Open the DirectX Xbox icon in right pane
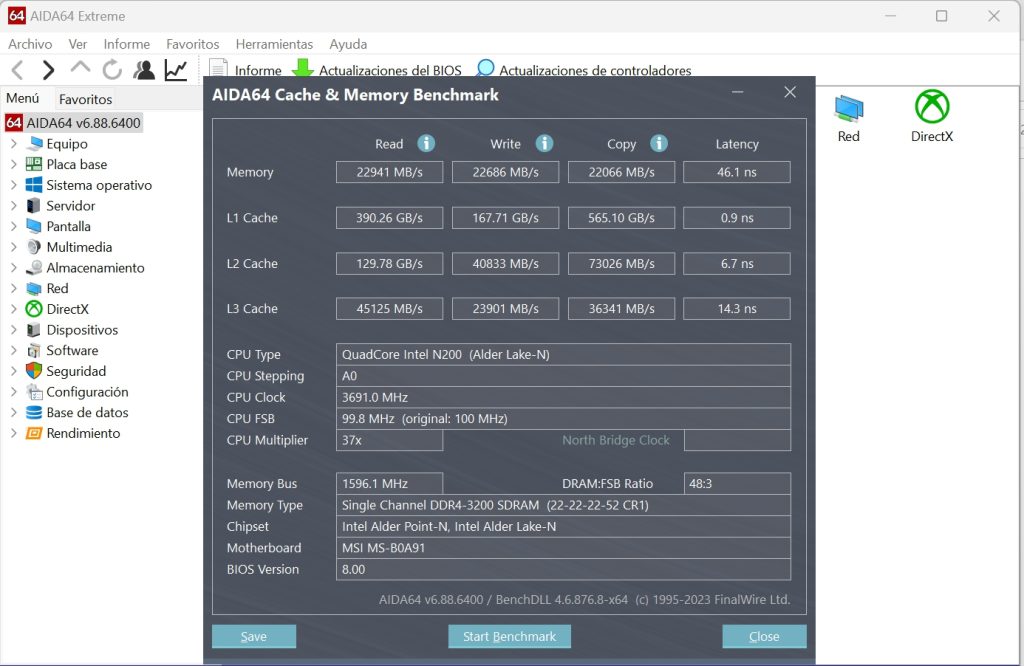 (932, 106)
